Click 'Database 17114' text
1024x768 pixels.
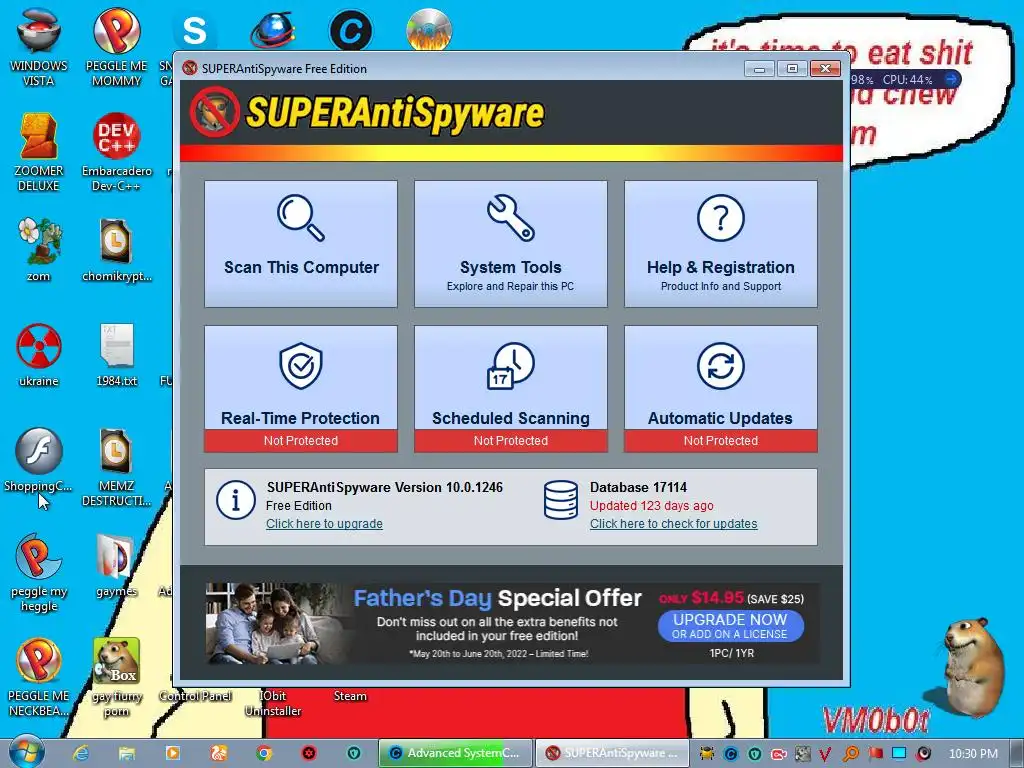[x=638, y=487]
